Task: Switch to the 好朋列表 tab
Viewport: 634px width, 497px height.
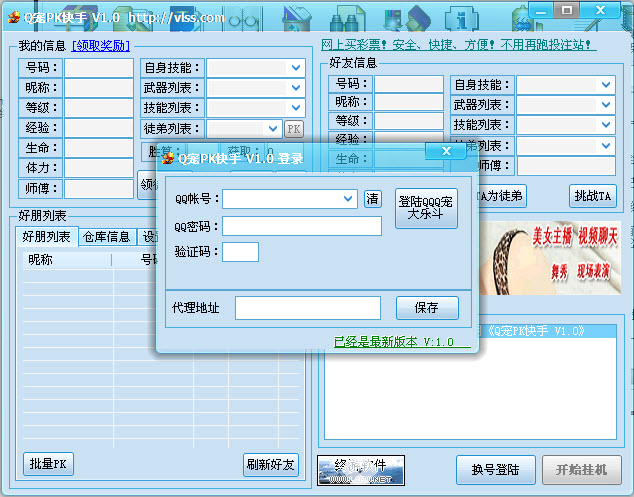Action: point(46,237)
